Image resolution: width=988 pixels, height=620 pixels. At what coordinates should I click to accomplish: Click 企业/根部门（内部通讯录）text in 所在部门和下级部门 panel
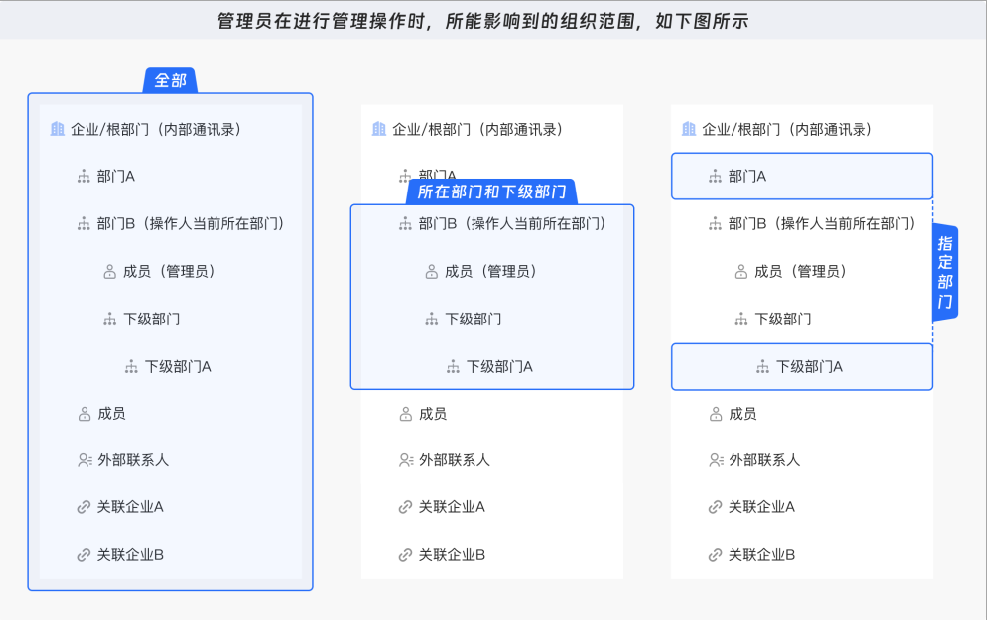pos(477,129)
